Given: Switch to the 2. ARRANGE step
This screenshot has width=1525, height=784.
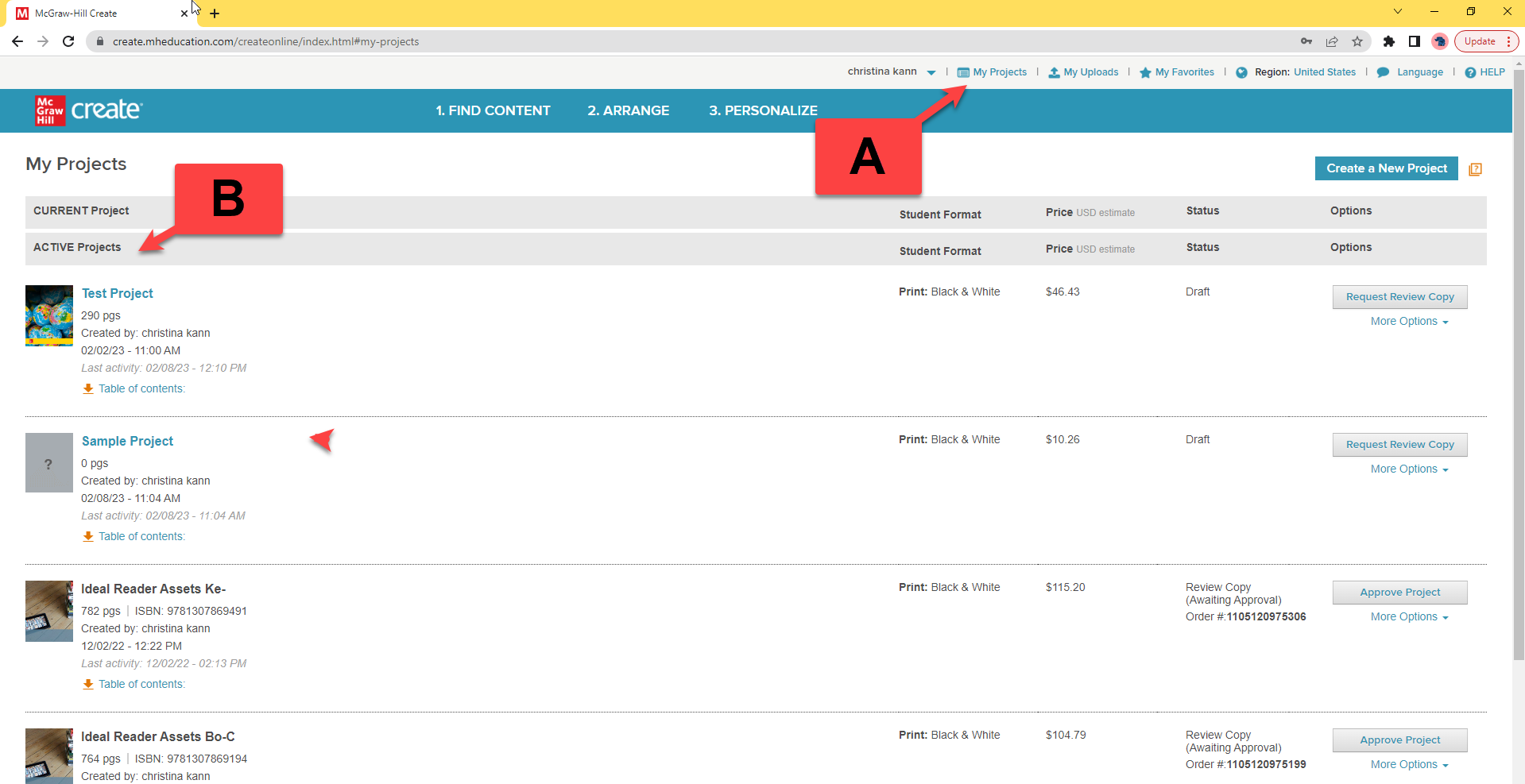Looking at the screenshot, I should click(x=628, y=110).
